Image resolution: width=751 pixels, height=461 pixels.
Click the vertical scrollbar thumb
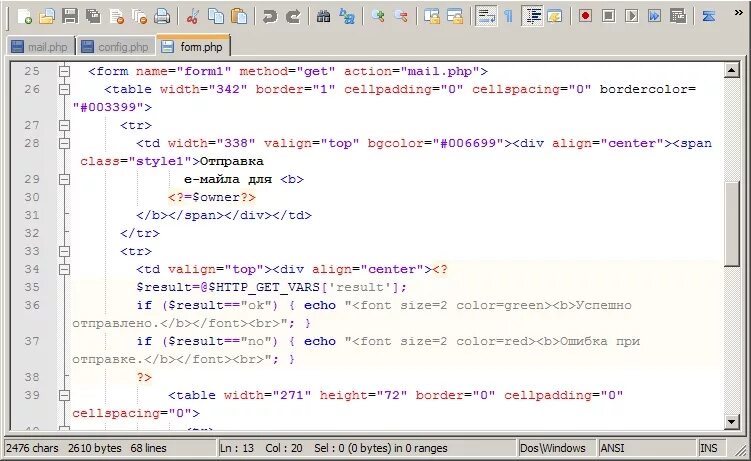click(731, 224)
